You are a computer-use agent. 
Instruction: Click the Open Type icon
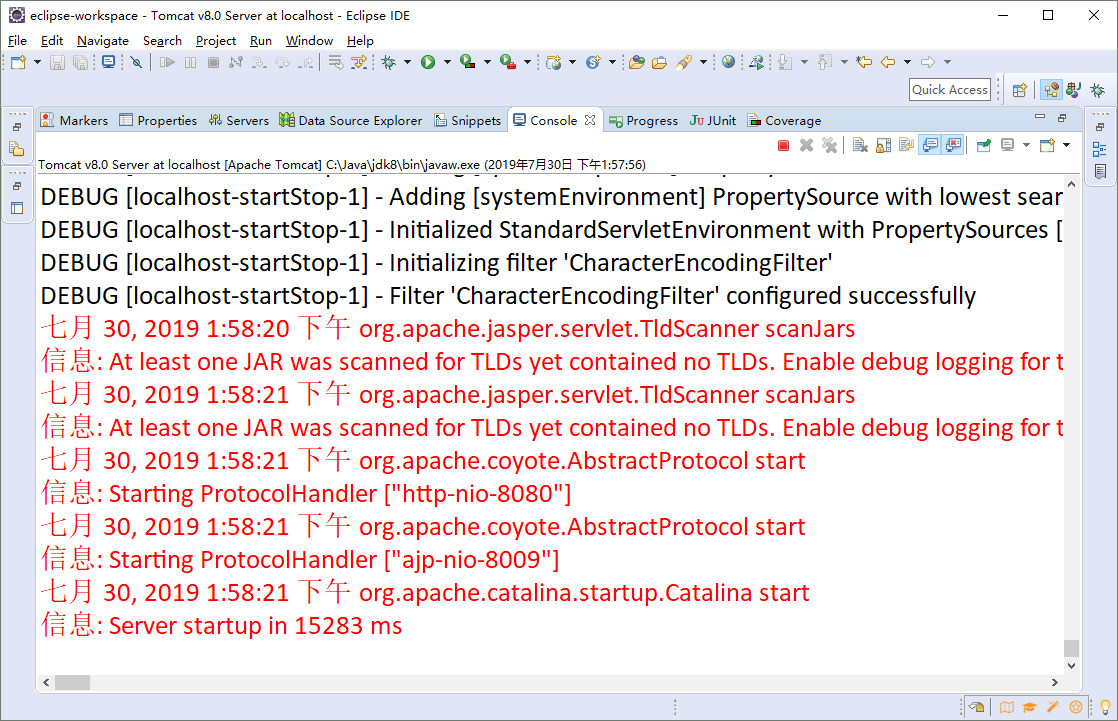[637, 63]
